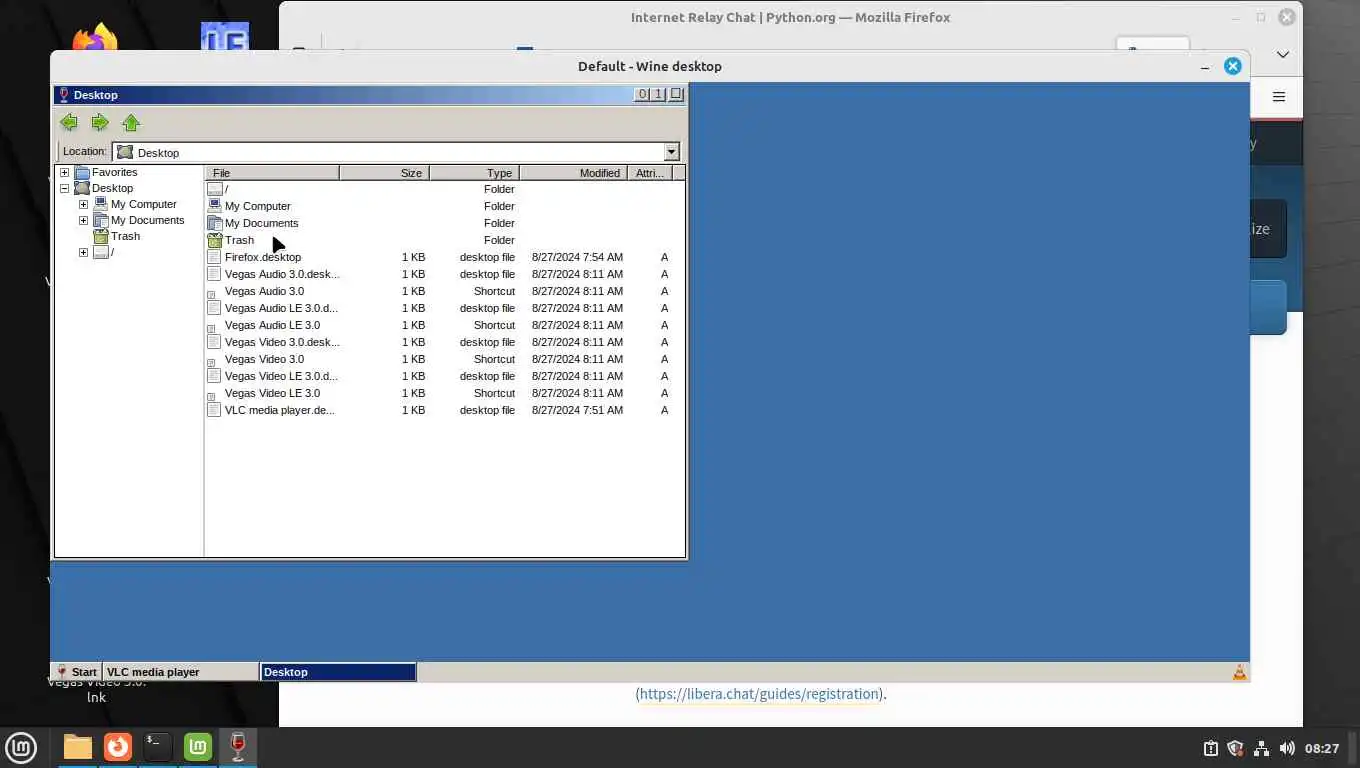Select the Desktop icon in the tree pane
This screenshot has width=1360, height=768.
click(x=82, y=188)
